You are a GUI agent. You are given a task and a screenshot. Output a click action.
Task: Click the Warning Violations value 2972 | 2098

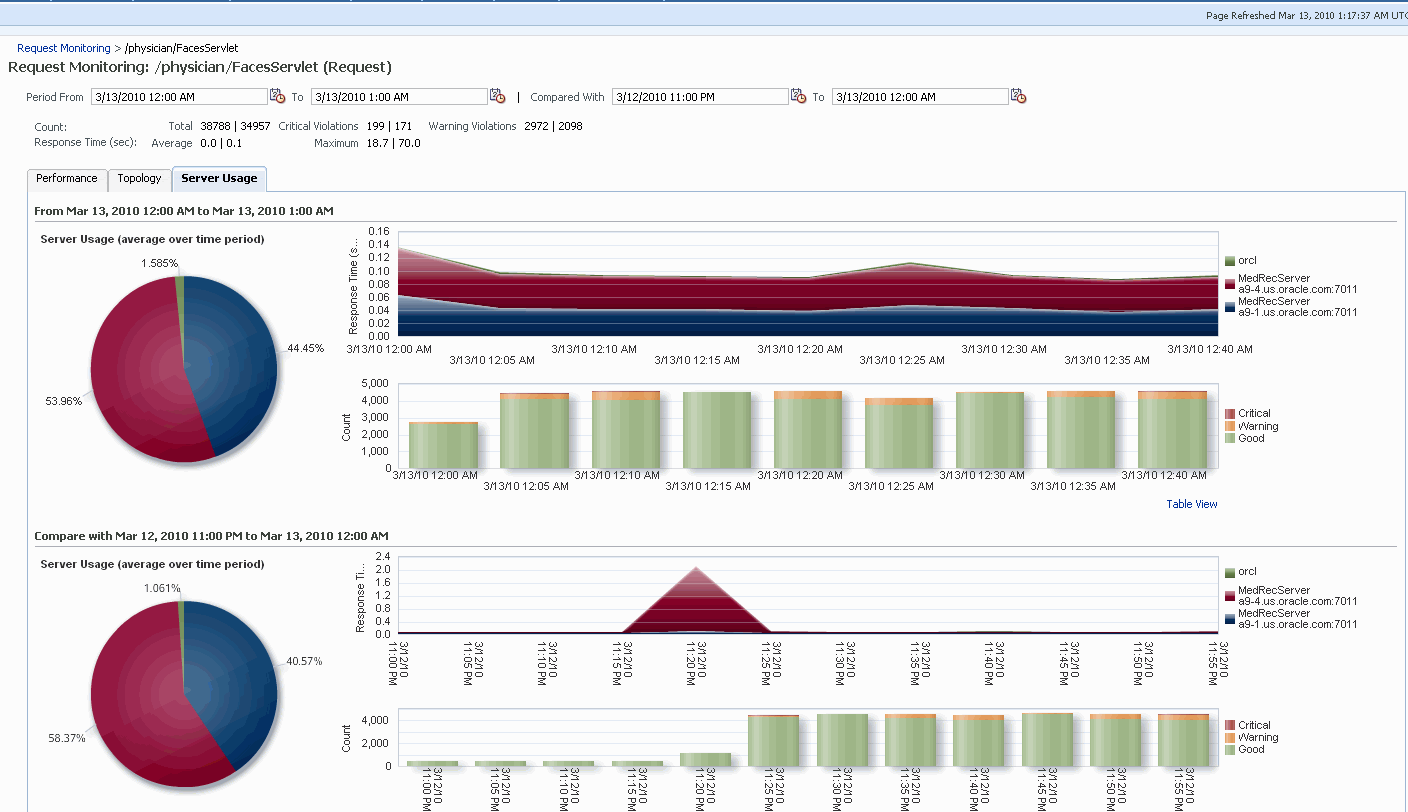point(553,126)
